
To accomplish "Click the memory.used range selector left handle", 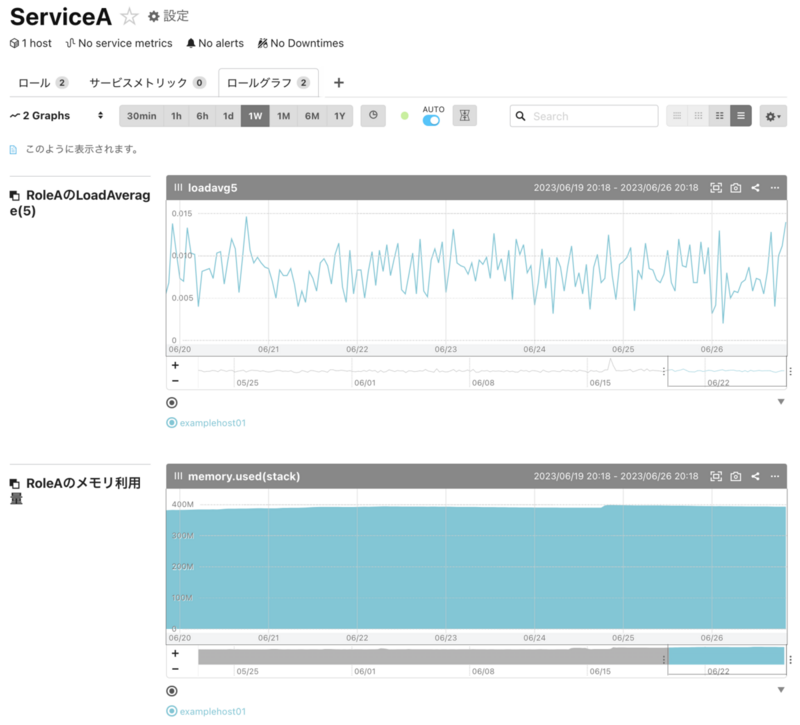I will (664, 659).
